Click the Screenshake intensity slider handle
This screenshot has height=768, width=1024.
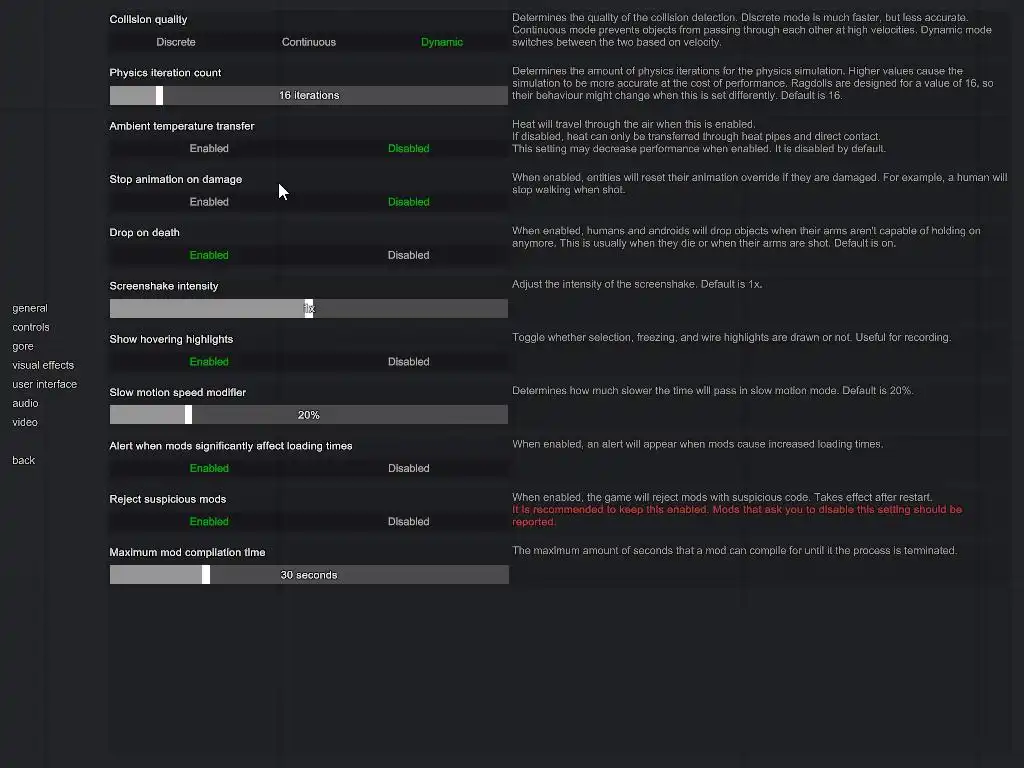309,309
